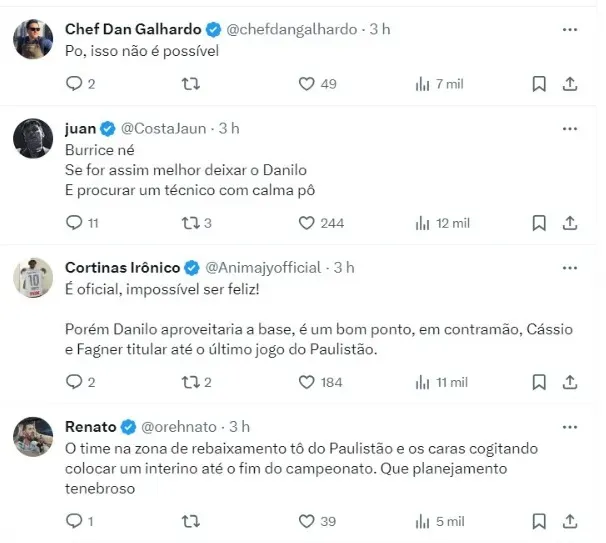The height and width of the screenshot is (543, 606).
Task: Retweet Chef Dan Galhardo's post
Action: 192,84
